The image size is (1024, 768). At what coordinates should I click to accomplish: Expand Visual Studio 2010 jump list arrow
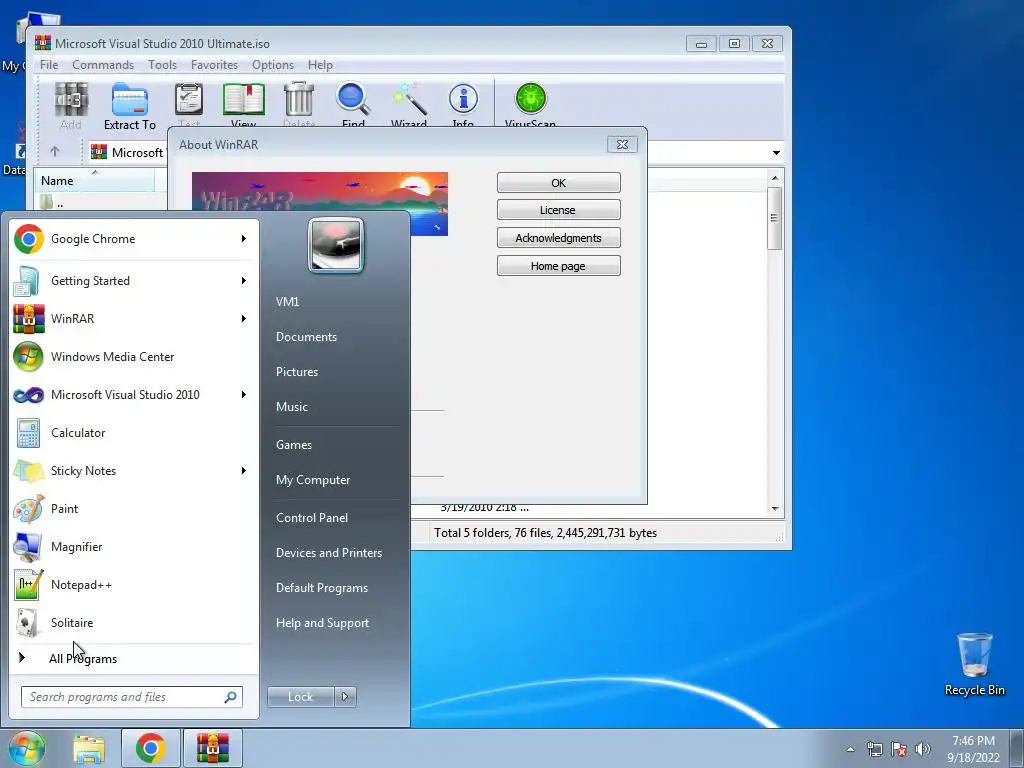tap(244, 394)
